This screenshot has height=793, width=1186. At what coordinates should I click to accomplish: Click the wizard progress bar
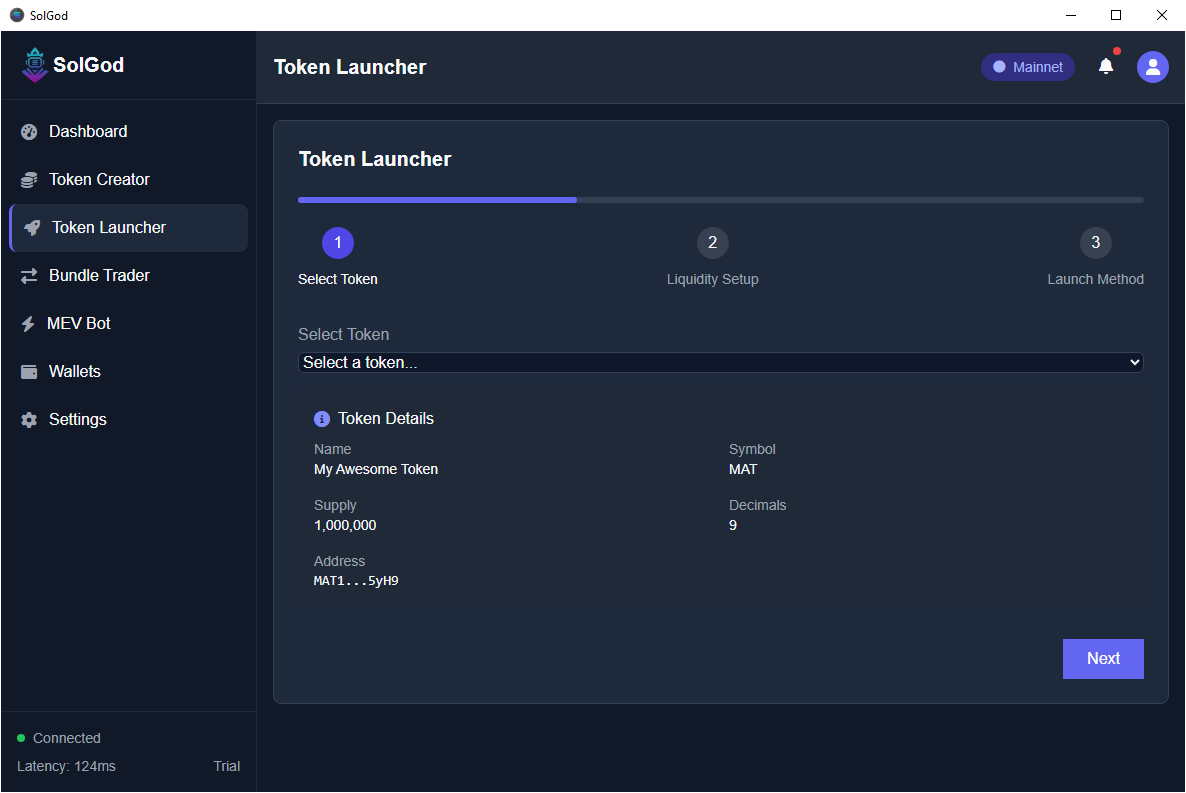pos(719,199)
